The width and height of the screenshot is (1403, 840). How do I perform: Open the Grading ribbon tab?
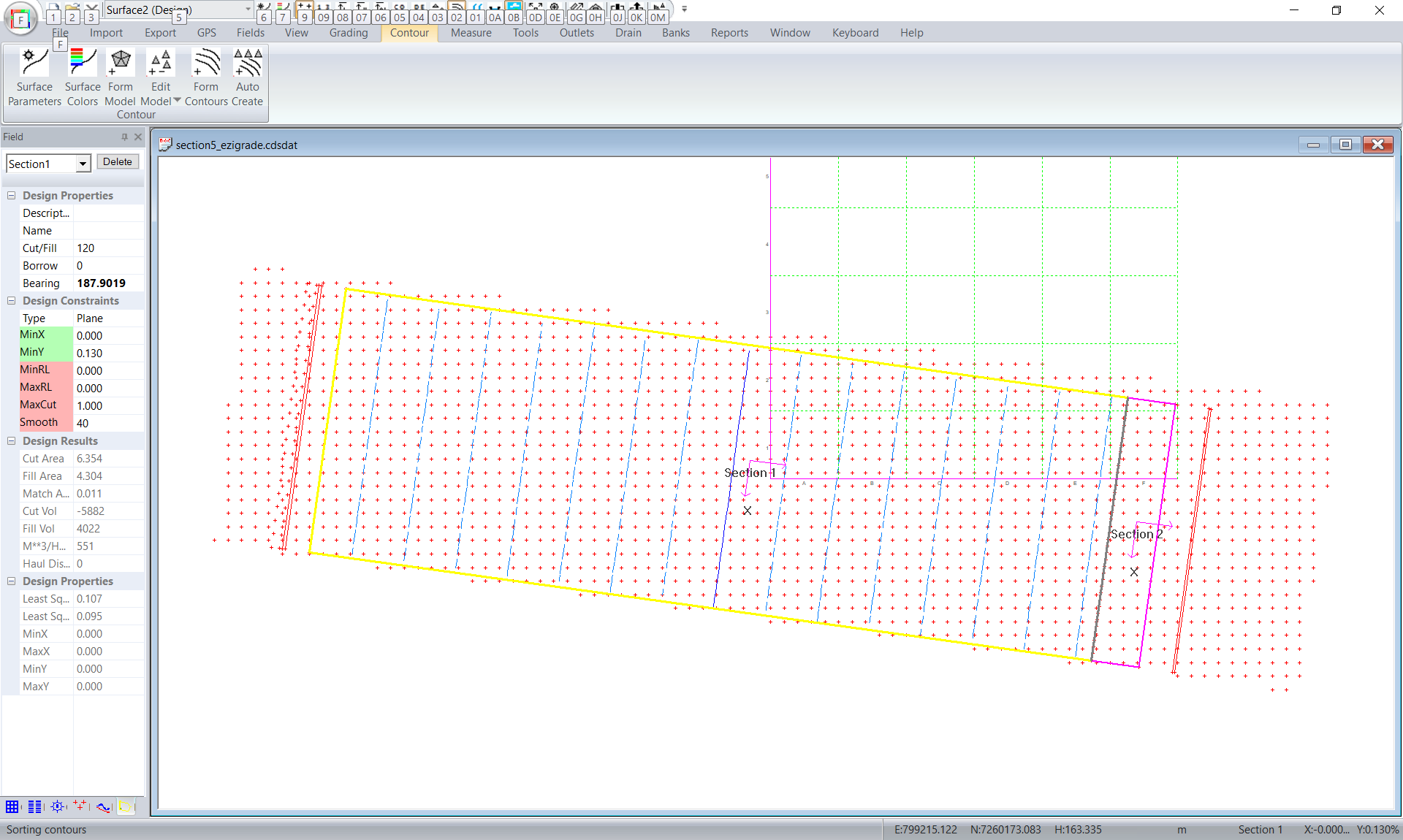pos(348,33)
